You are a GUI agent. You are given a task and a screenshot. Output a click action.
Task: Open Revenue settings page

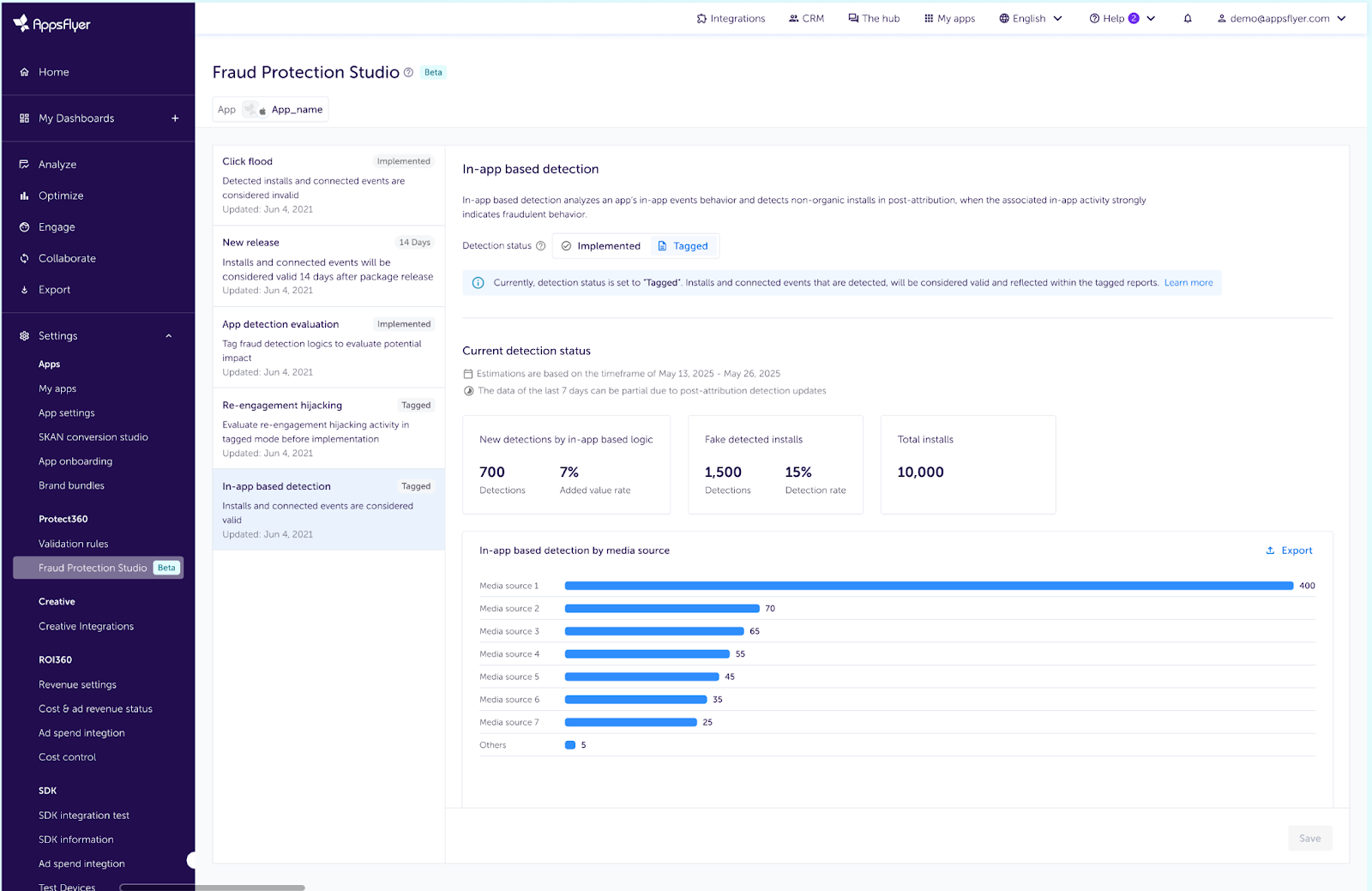pyautogui.click(x=77, y=685)
